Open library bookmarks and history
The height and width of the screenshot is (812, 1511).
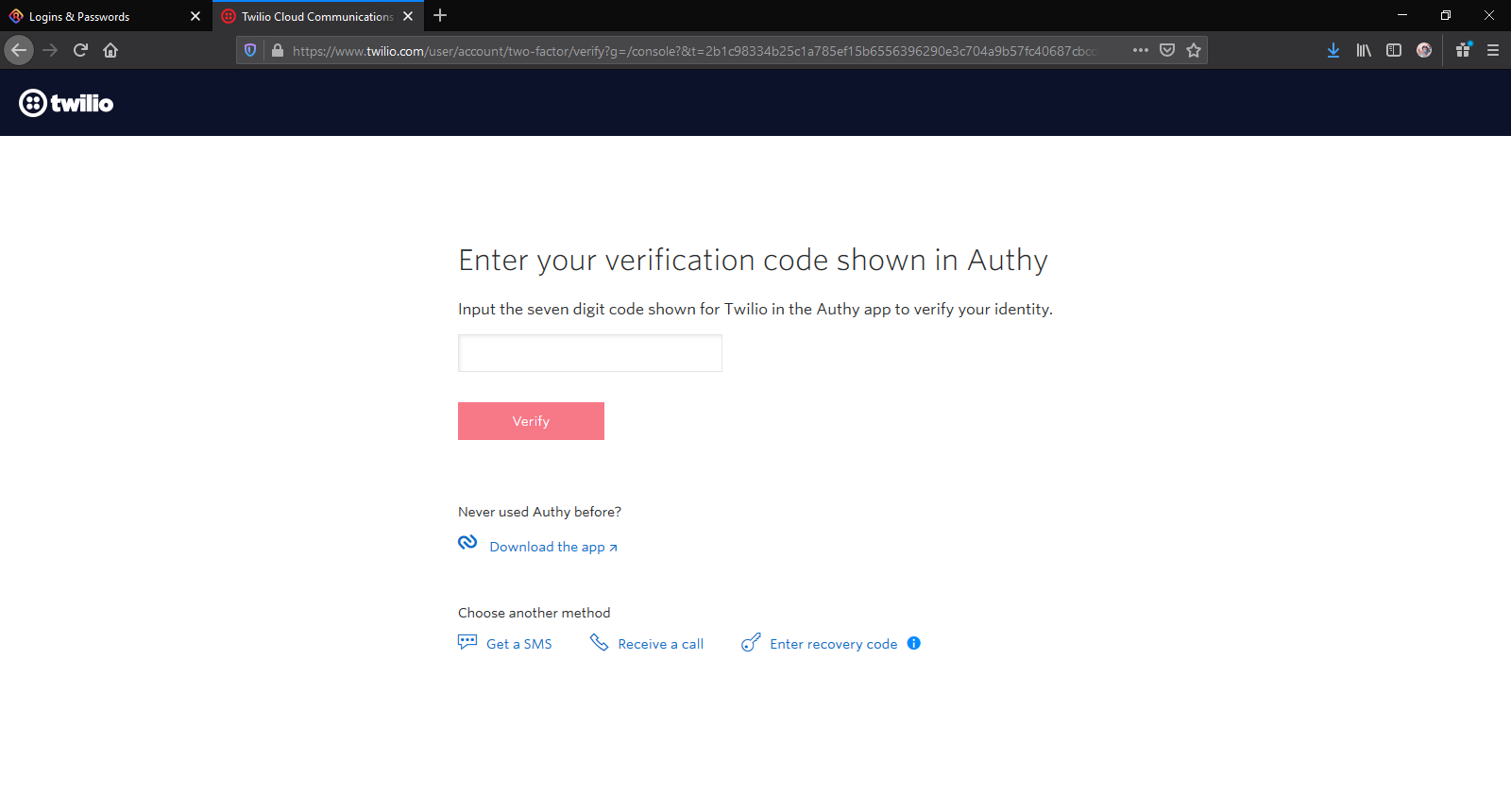(1364, 50)
